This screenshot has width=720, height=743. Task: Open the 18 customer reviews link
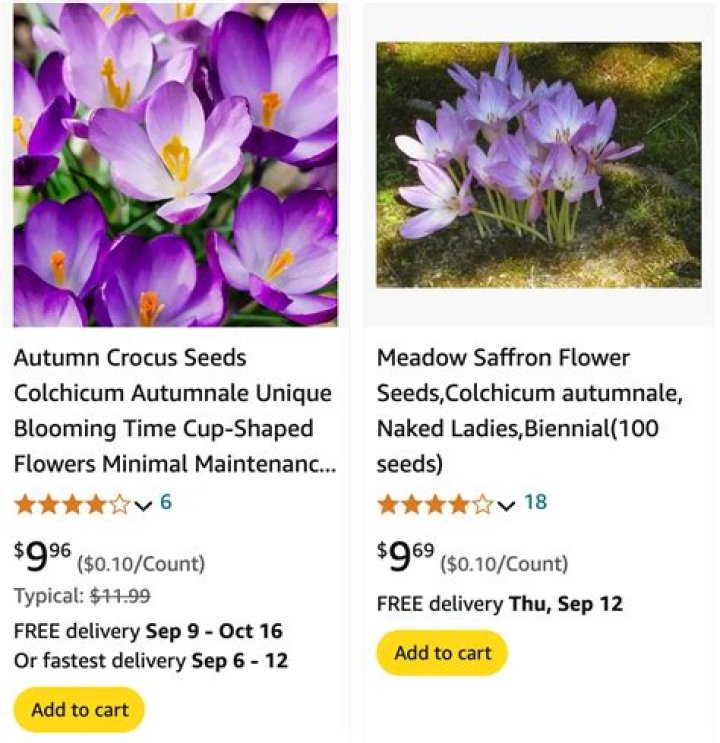[536, 502]
